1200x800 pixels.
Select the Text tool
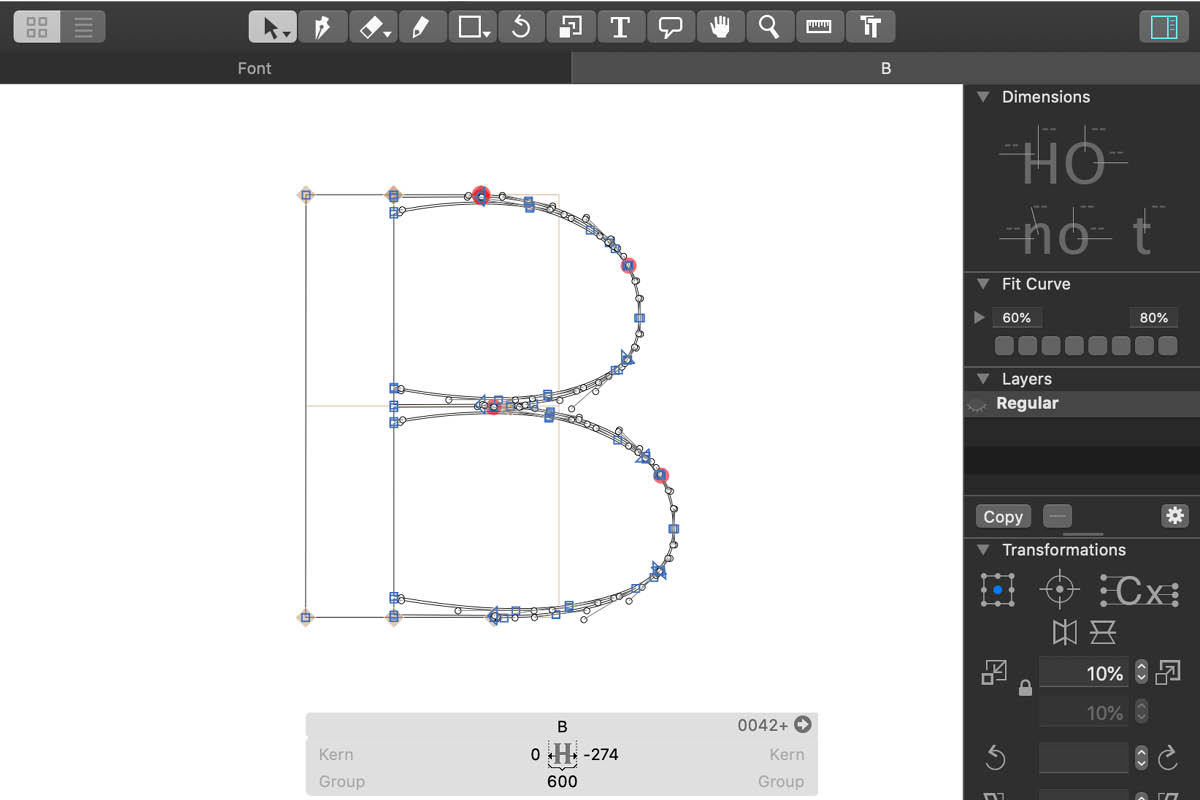(620, 27)
